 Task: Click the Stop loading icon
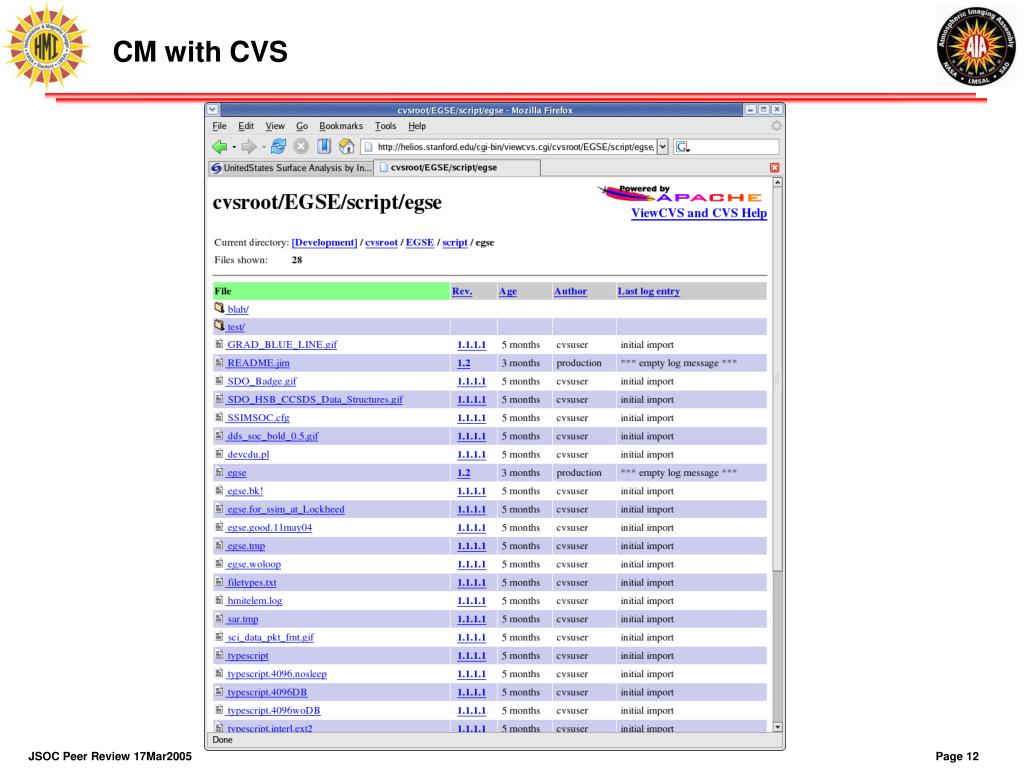300,147
